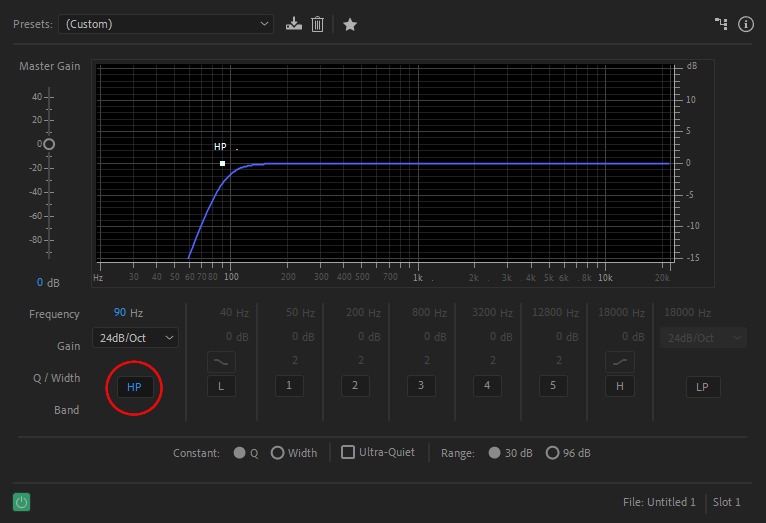Enable band 3 button
This screenshot has height=523, width=766.
(421, 385)
